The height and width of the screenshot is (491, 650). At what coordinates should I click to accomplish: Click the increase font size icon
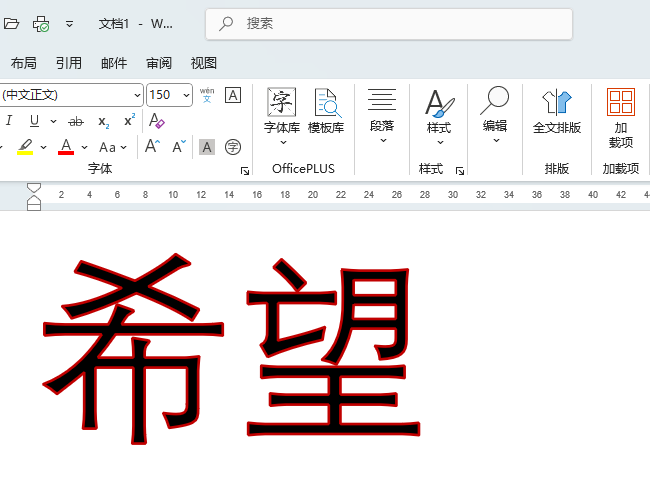pos(152,146)
